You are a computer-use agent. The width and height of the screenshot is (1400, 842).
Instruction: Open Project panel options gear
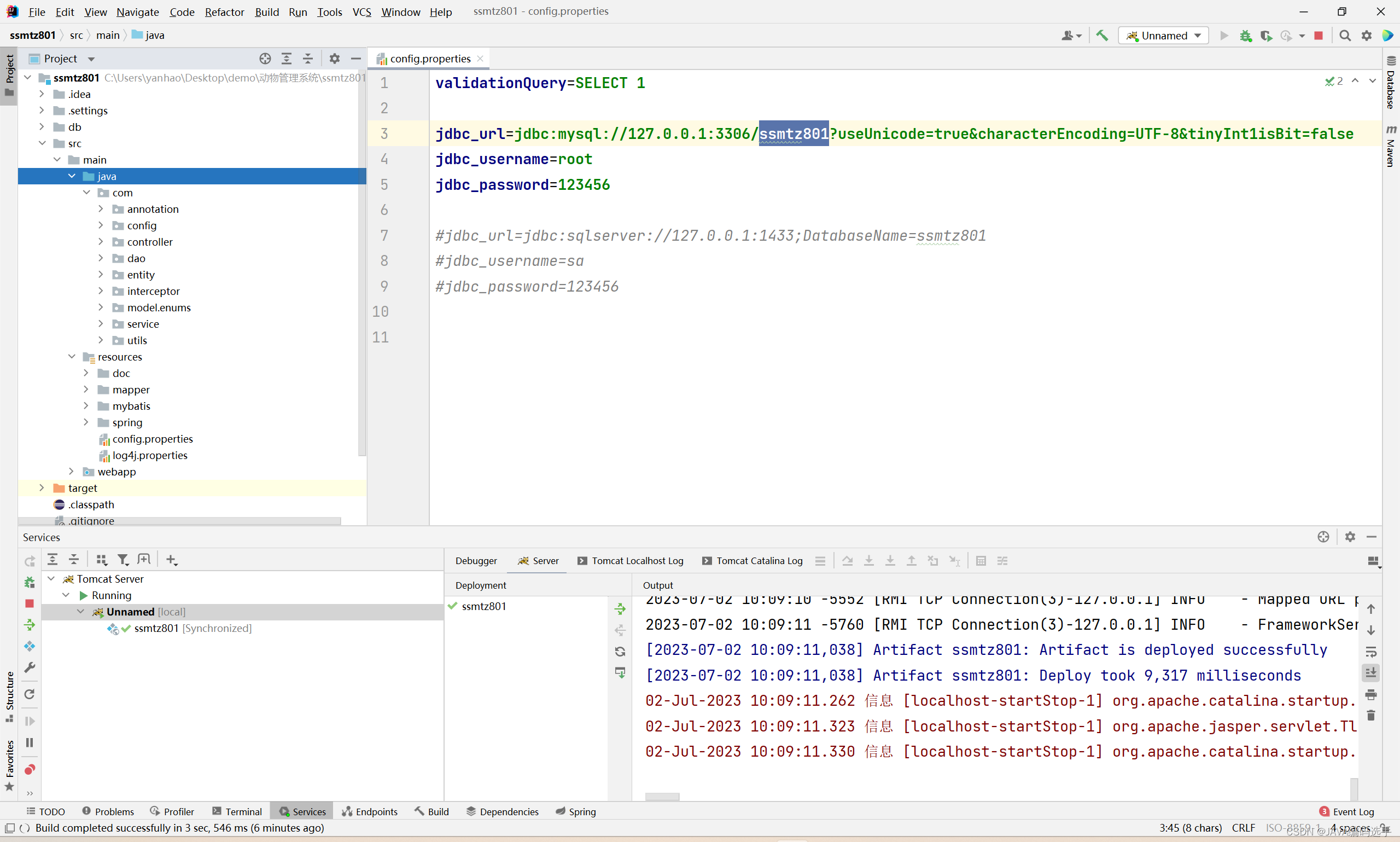tap(335, 59)
